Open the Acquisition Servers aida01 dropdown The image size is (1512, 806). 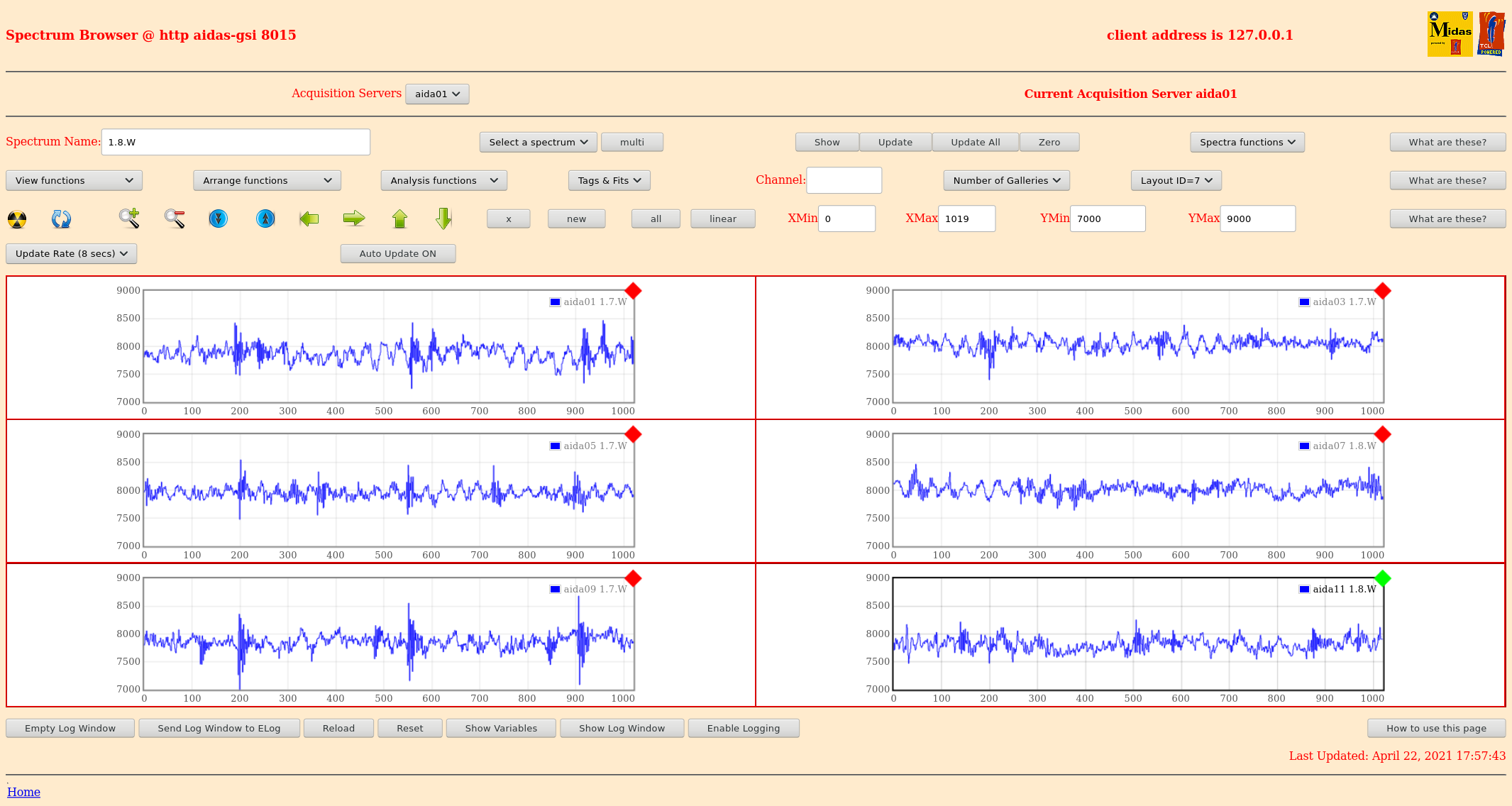437,94
